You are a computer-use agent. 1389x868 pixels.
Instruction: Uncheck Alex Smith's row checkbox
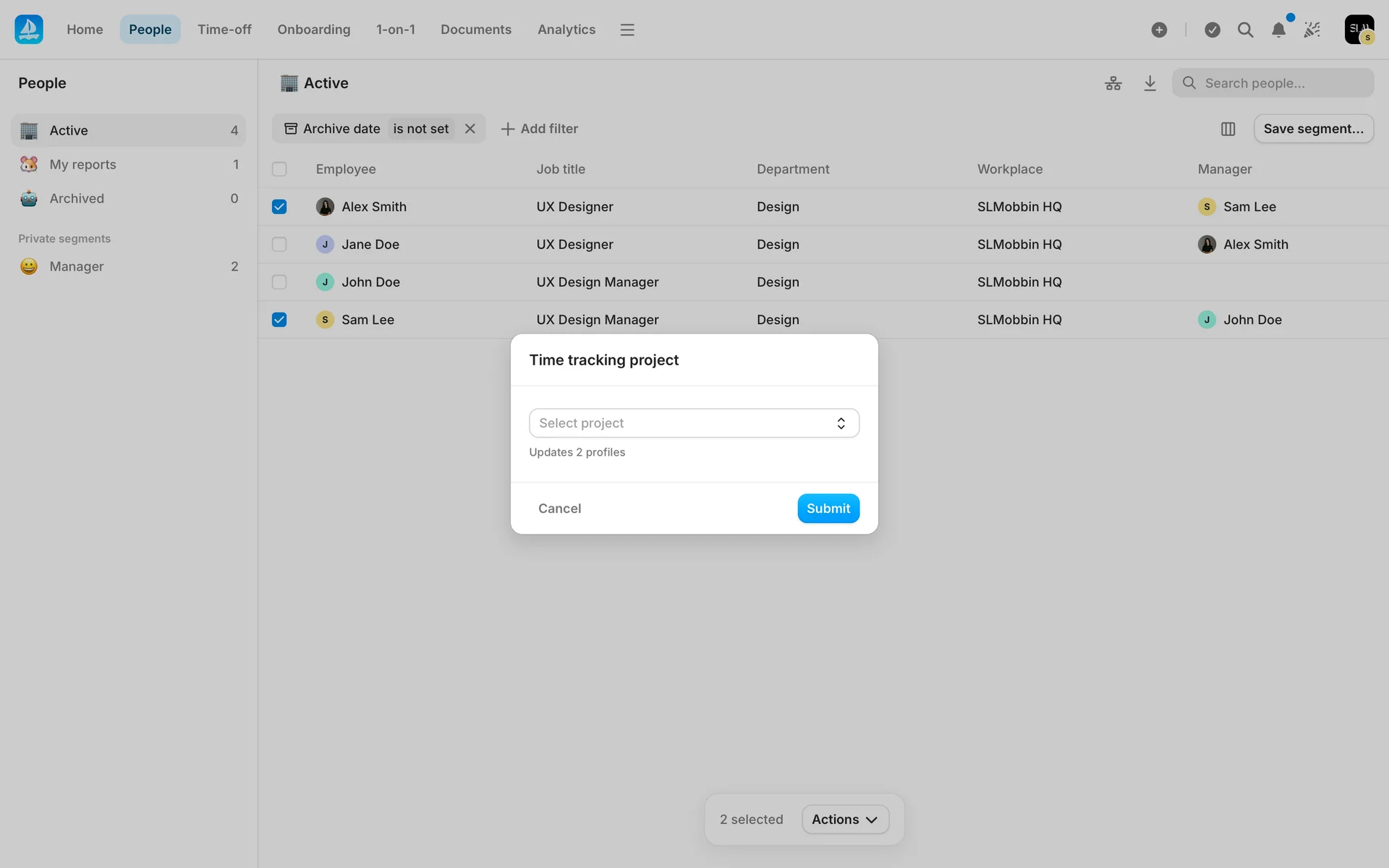[279, 207]
